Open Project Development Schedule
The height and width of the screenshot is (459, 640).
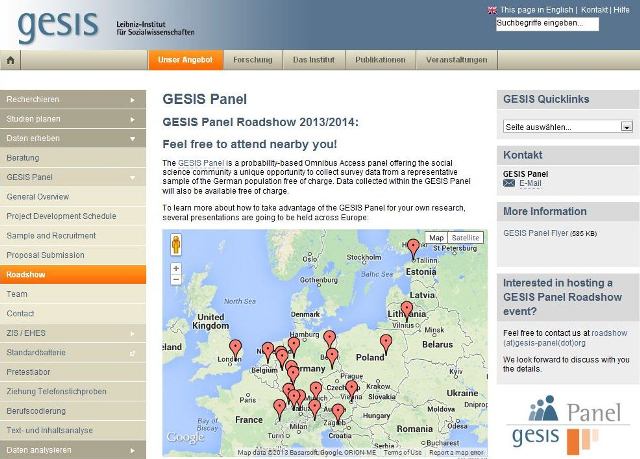click(x=73, y=216)
